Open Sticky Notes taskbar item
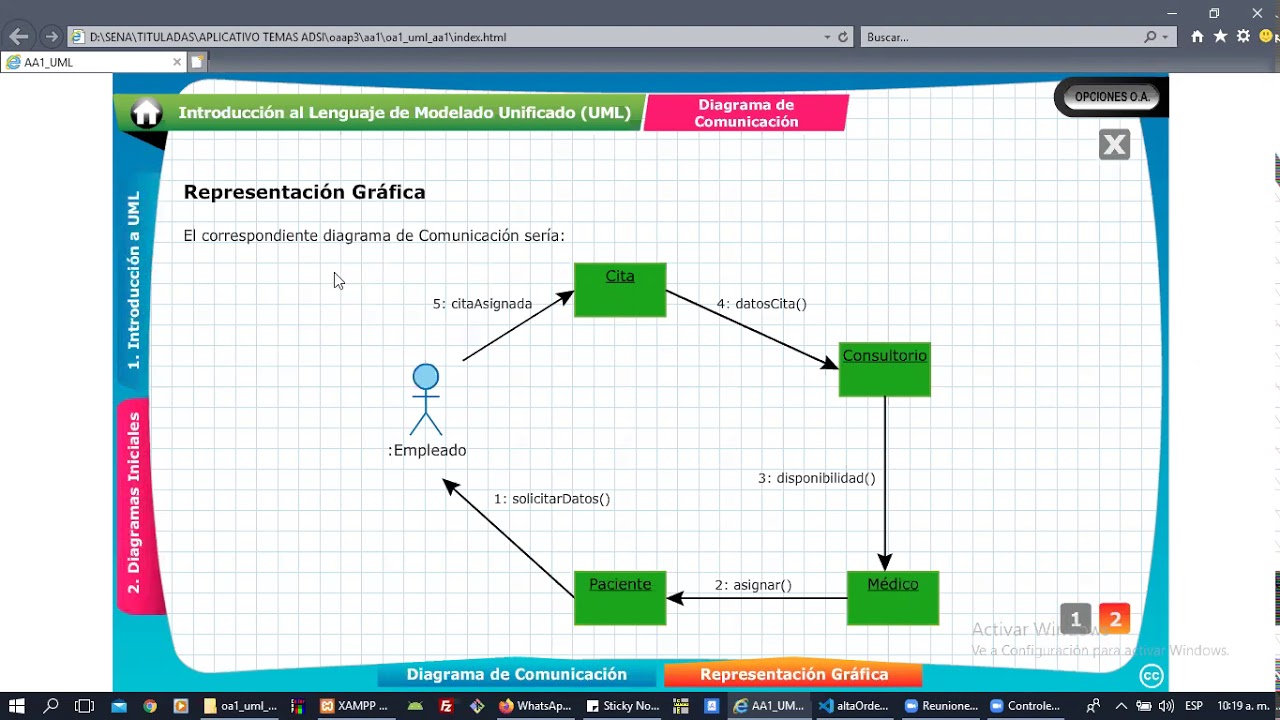1280x720 pixels. point(623,706)
